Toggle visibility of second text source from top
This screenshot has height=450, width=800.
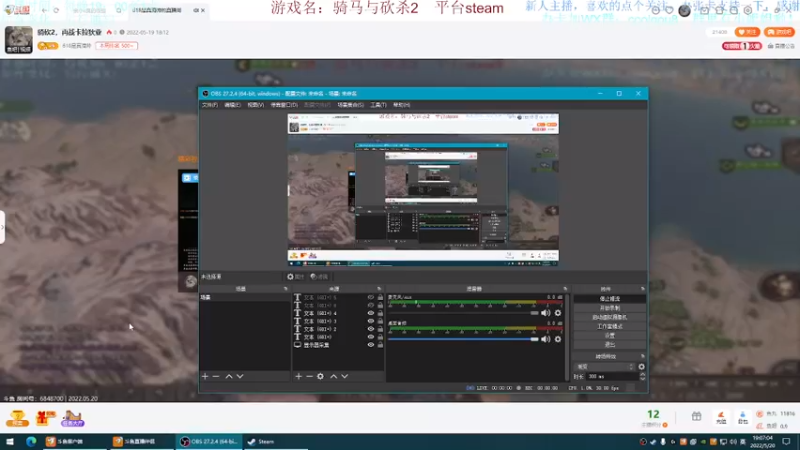tap(371, 305)
